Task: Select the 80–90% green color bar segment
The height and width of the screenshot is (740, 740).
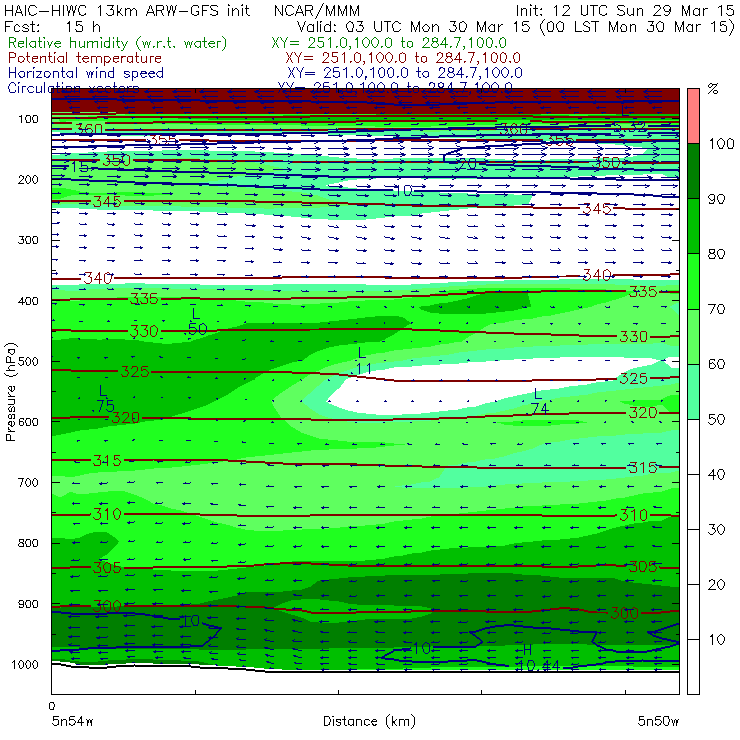Action: (693, 226)
